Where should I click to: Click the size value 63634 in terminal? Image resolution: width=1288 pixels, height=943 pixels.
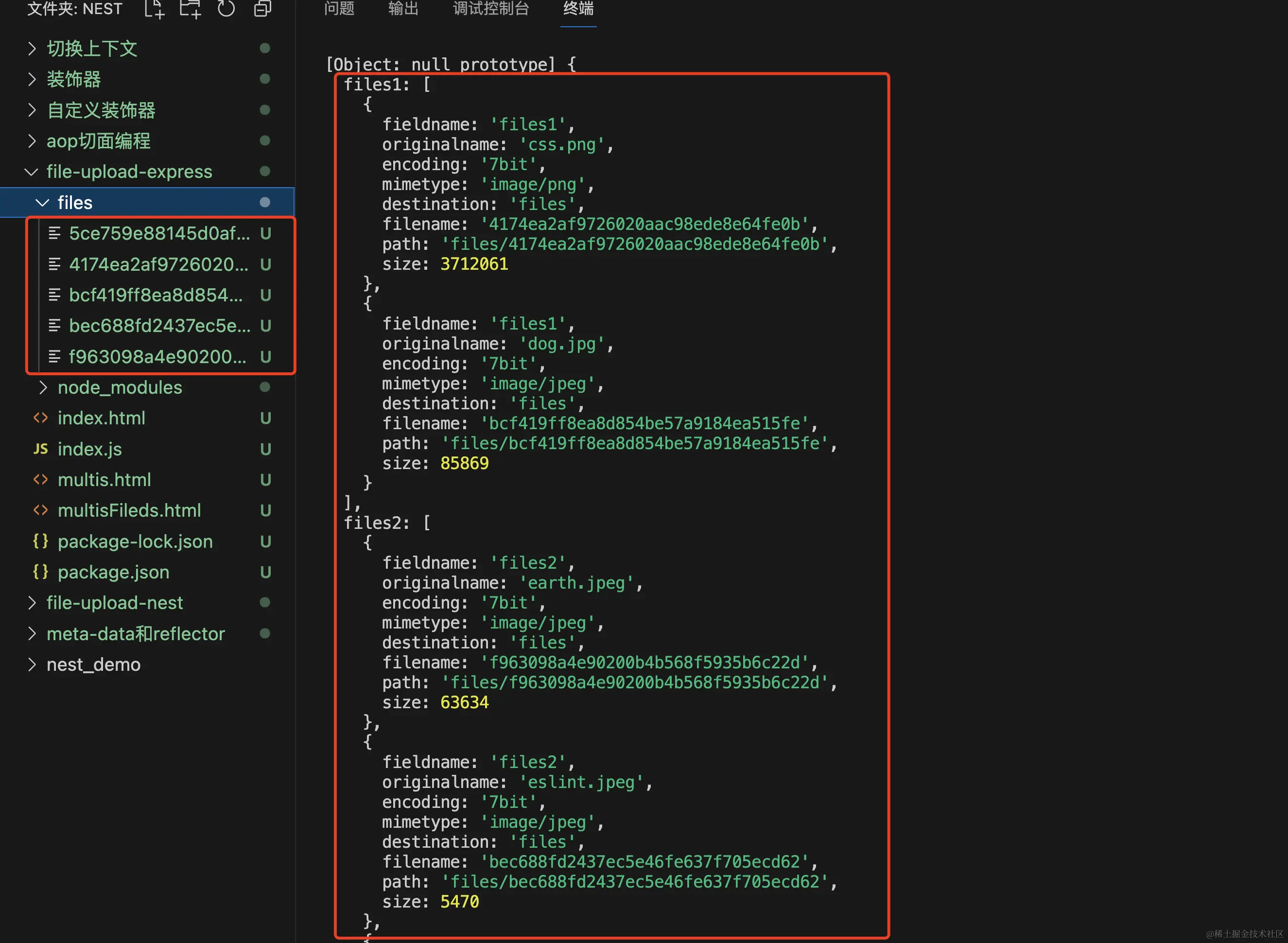464,702
